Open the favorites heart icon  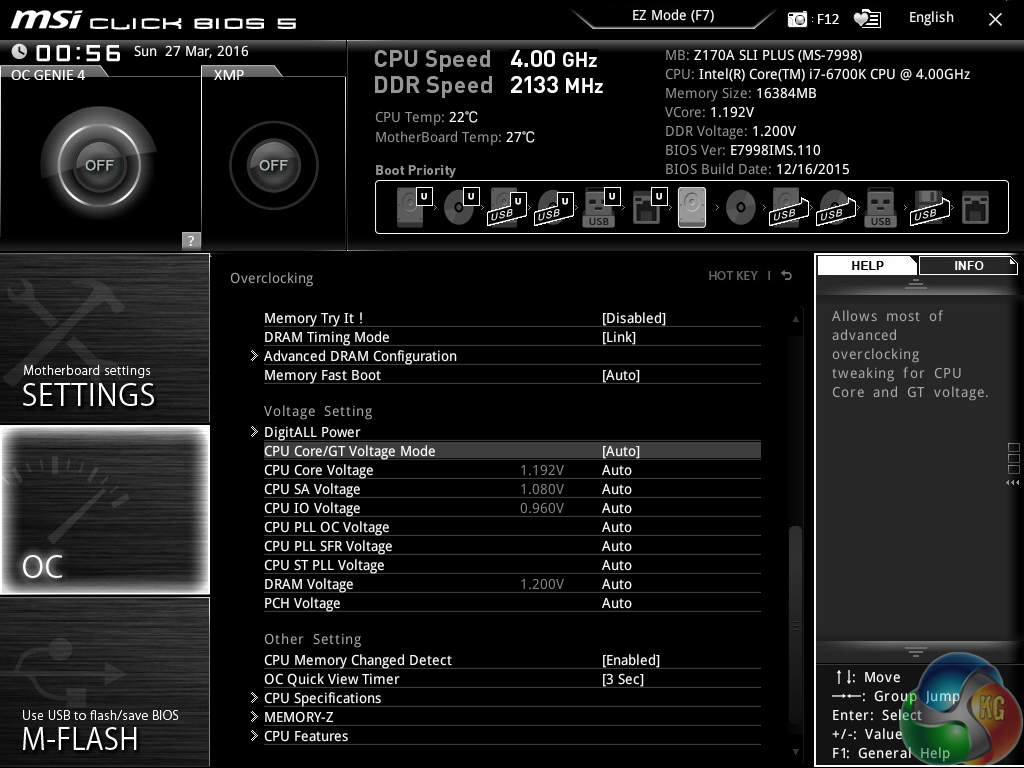867,19
